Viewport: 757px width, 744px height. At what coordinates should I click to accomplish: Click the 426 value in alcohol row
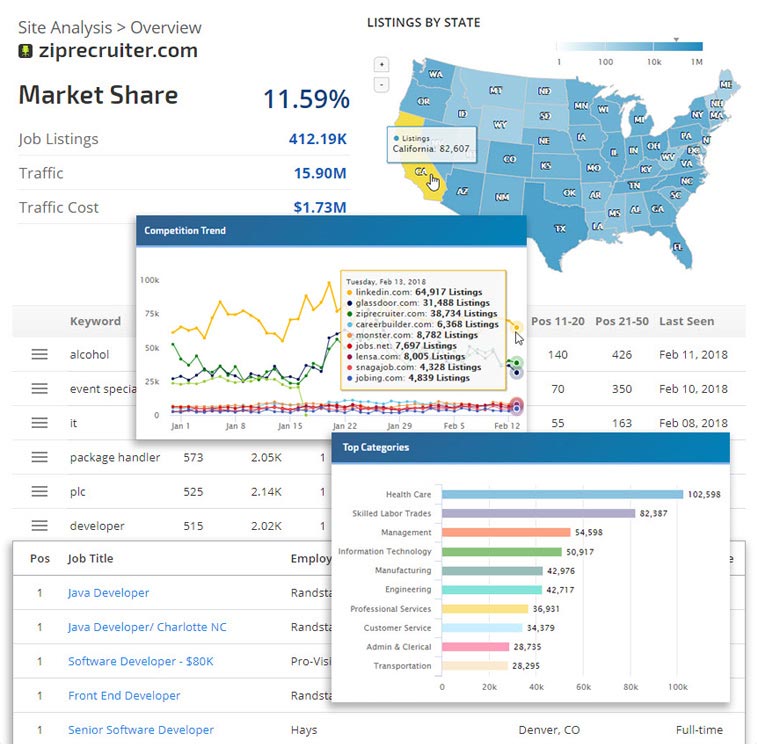(x=622, y=354)
